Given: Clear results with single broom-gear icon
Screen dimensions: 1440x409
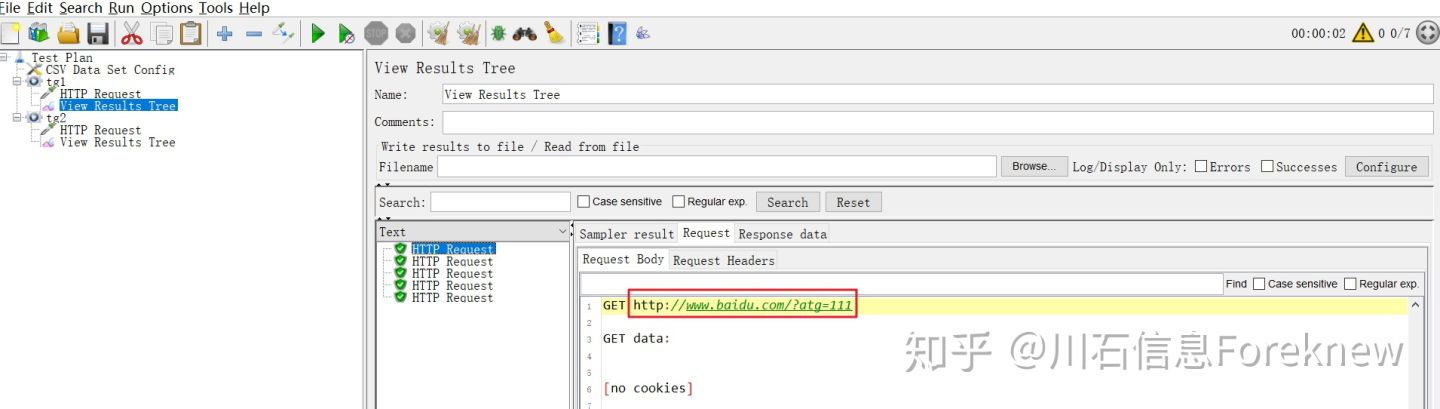Looking at the screenshot, I should (x=438, y=34).
